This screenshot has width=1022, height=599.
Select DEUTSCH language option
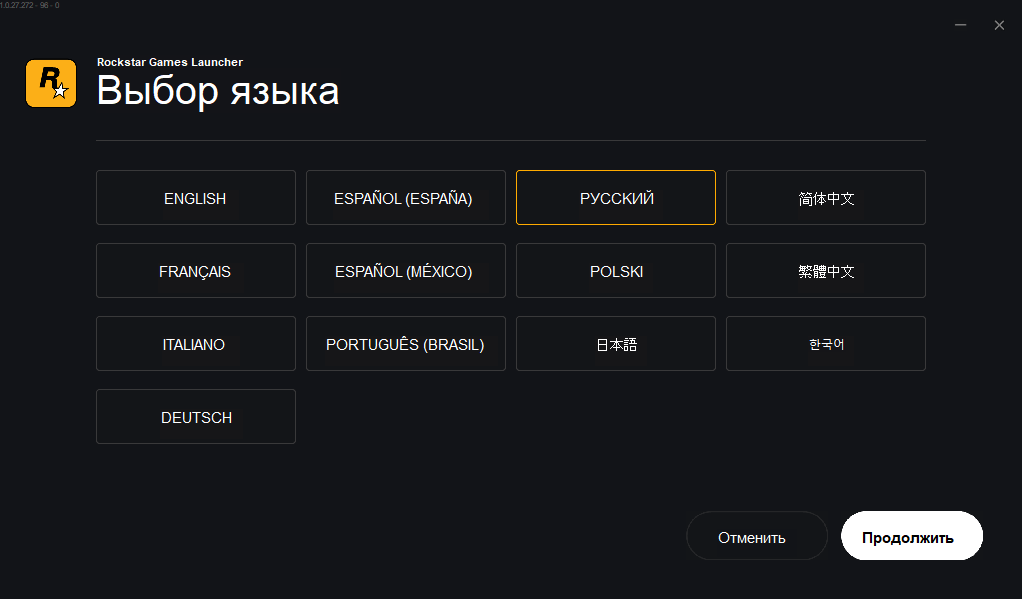click(196, 416)
